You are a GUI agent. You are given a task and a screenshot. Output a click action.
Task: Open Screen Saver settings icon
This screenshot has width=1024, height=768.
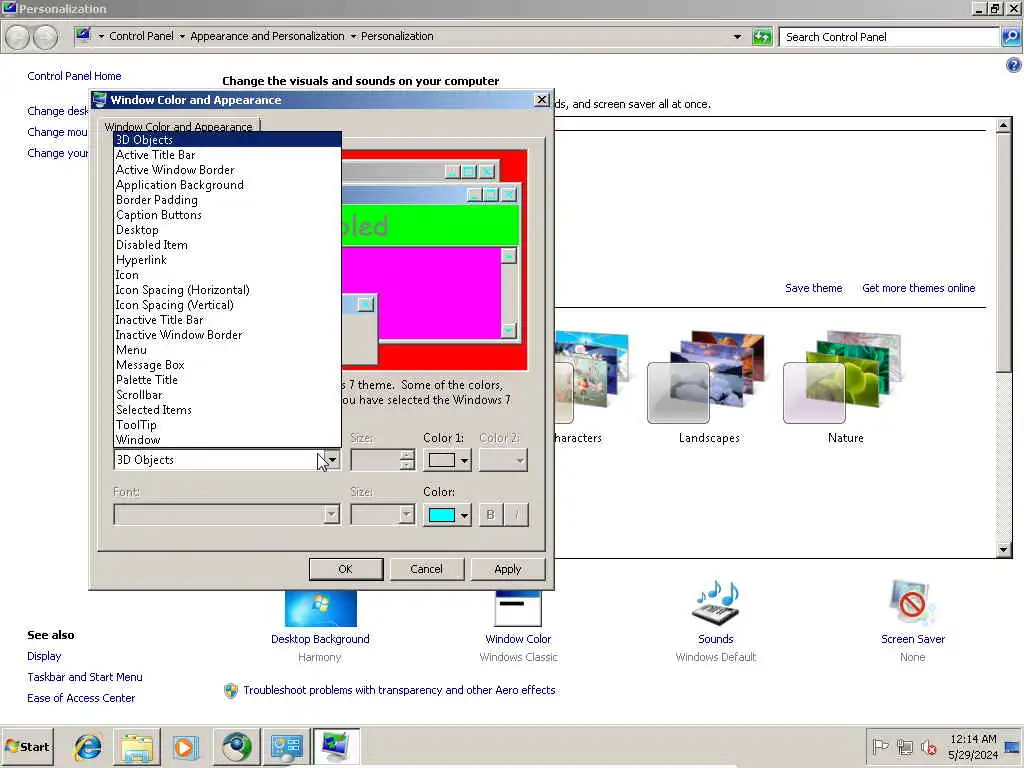pos(912,601)
